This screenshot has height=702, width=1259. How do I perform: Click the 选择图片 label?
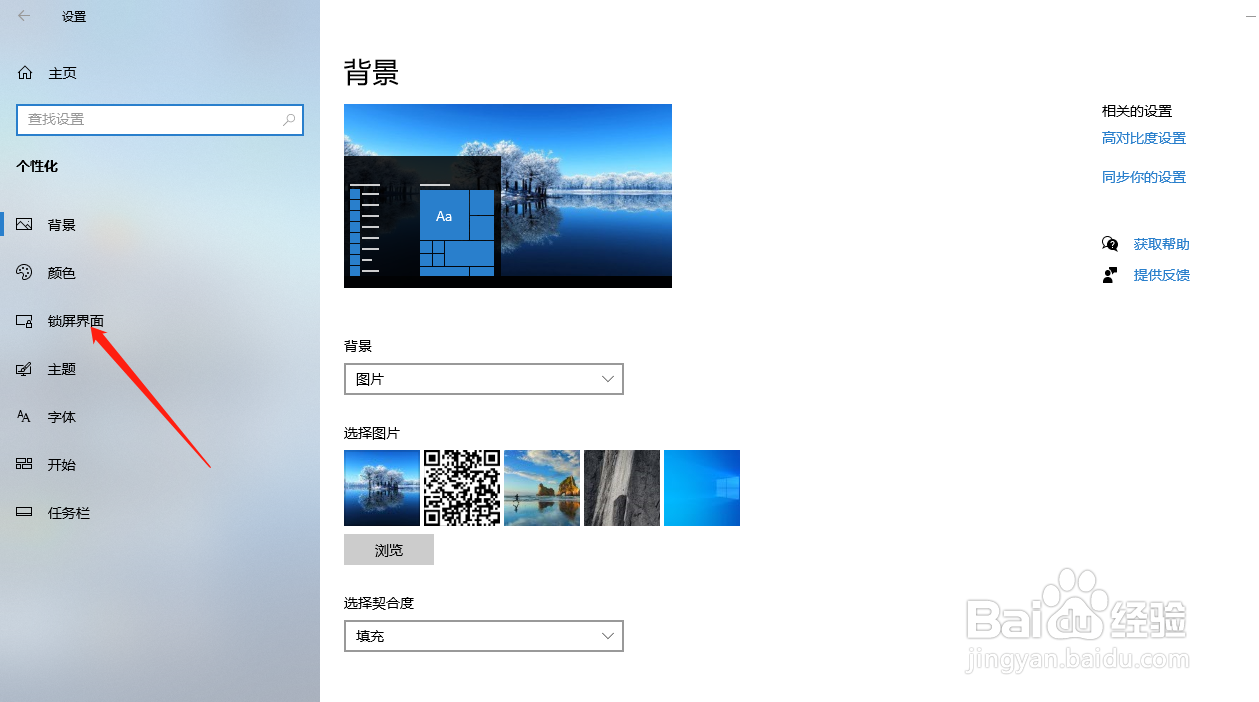tap(372, 433)
